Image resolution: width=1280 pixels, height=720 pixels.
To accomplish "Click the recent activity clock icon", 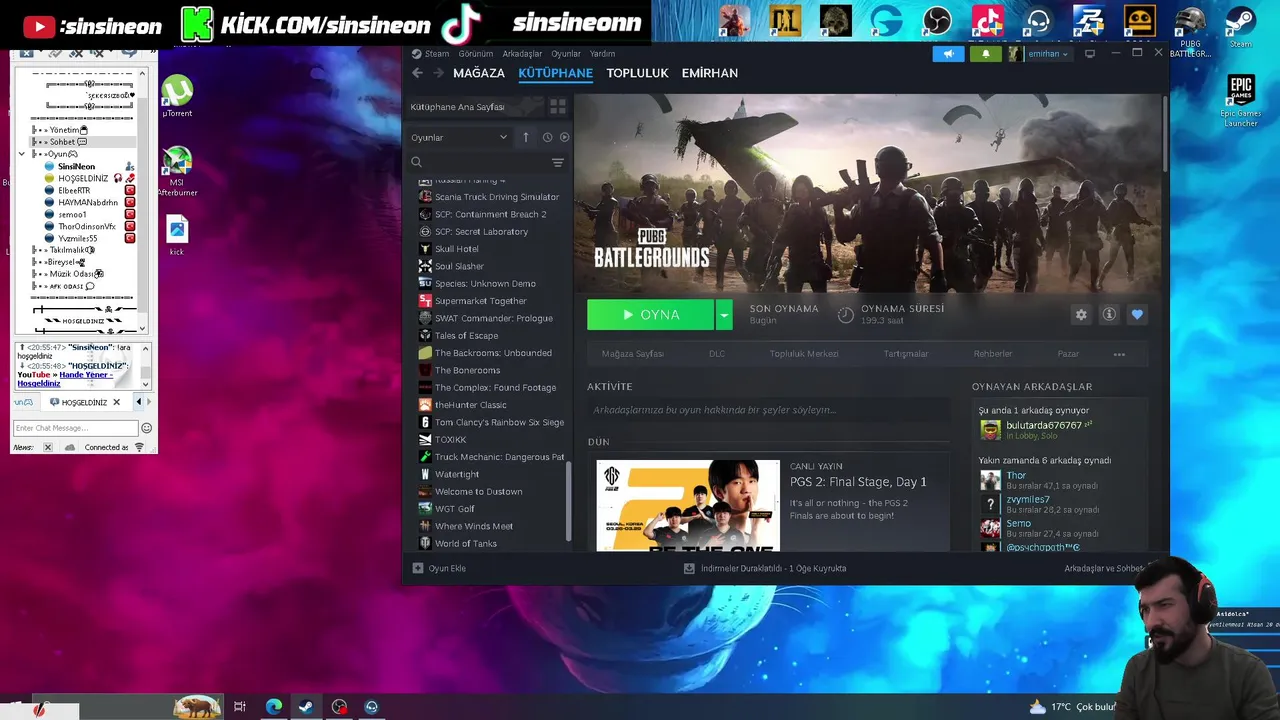I will tap(547, 137).
